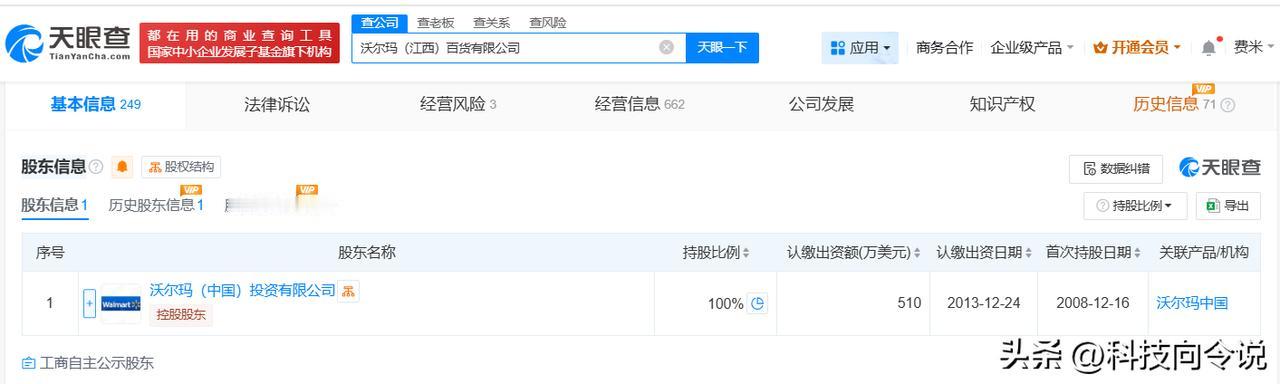Switch to the 知识产权 tab

coord(1002,104)
